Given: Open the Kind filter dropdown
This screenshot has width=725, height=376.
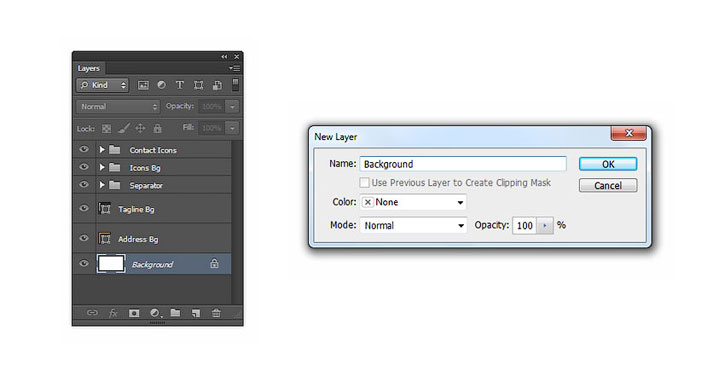Looking at the screenshot, I should [103, 85].
